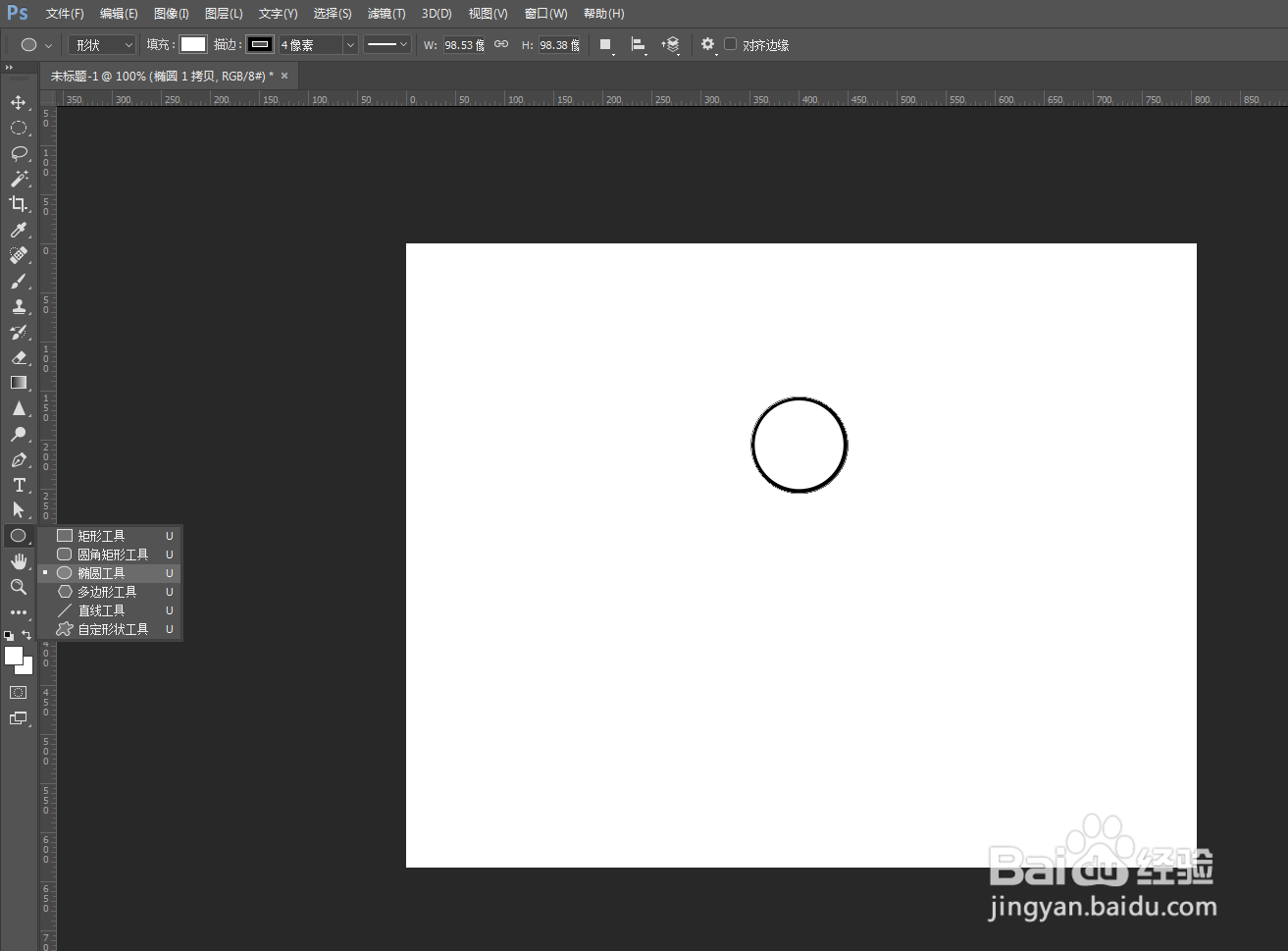Screen dimensions: 1288x951
Task: Toggle Quick Mask mode
Action: click(18, 693)
